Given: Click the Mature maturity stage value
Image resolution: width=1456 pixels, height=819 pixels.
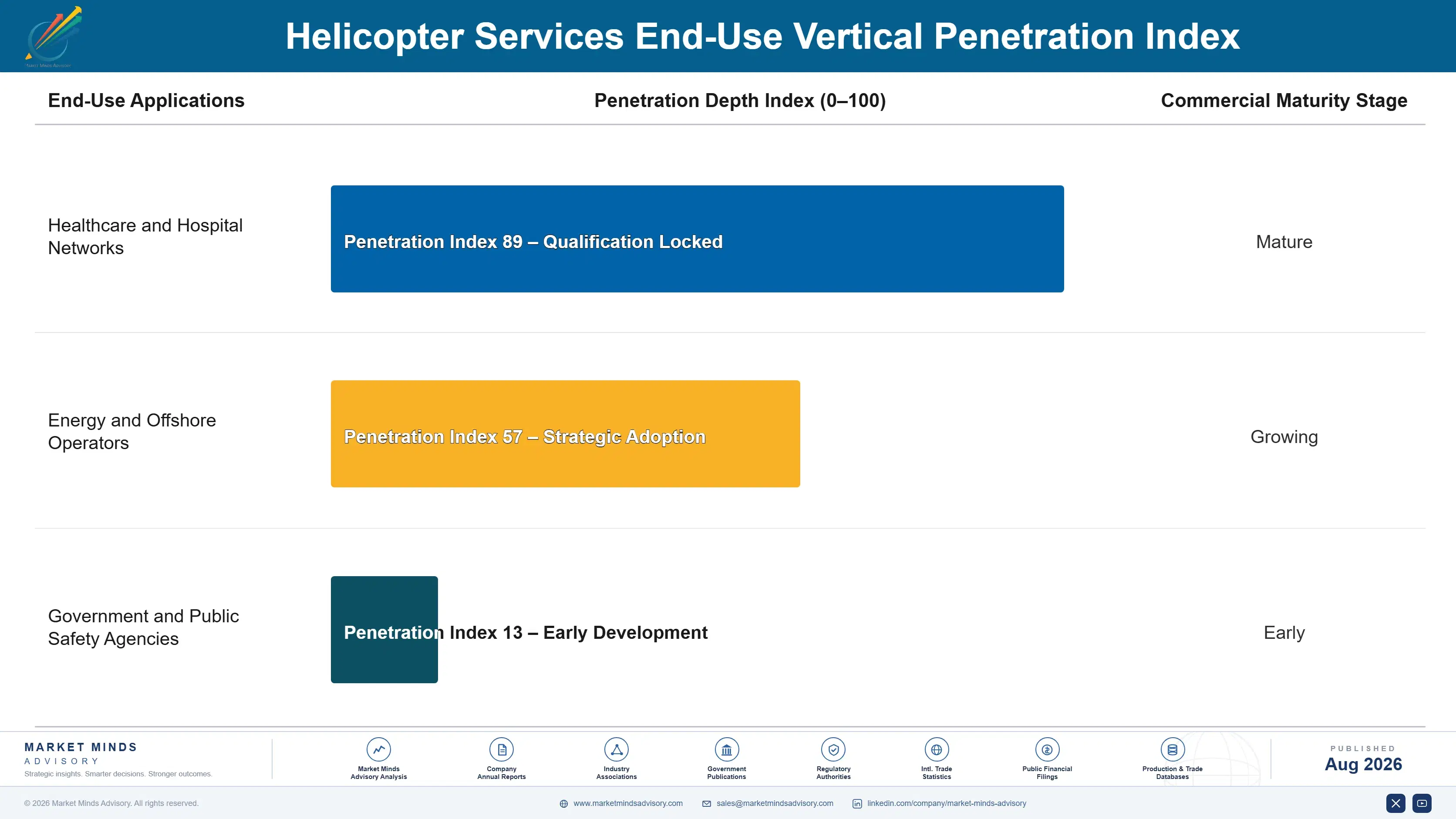Looking at the screenshot, I should click(1284, 242).
